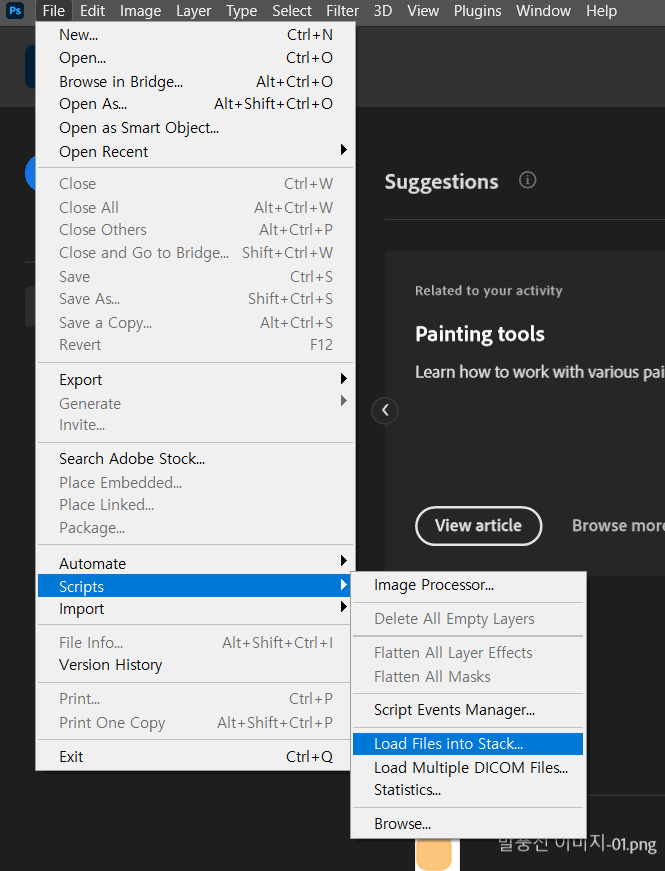The height and width of the screenshot is (871, 665).
Task: Open the Edit menu
Action: [92, 11]
